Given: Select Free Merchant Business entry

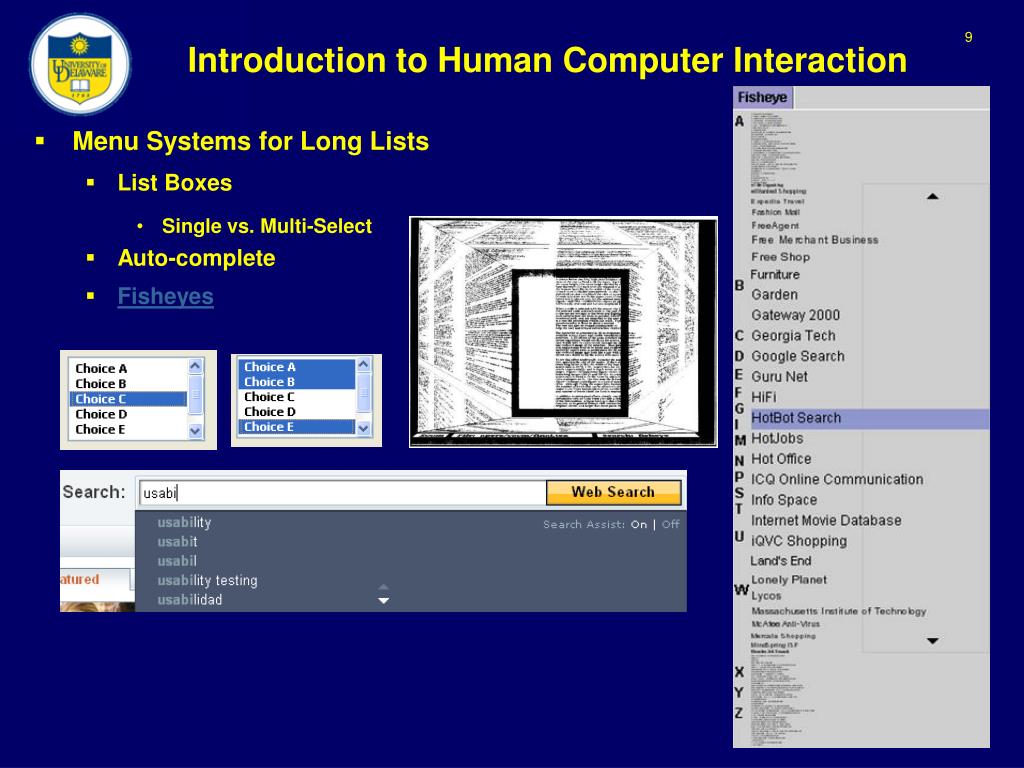Looking at the screenshot, I should point(814,240).
